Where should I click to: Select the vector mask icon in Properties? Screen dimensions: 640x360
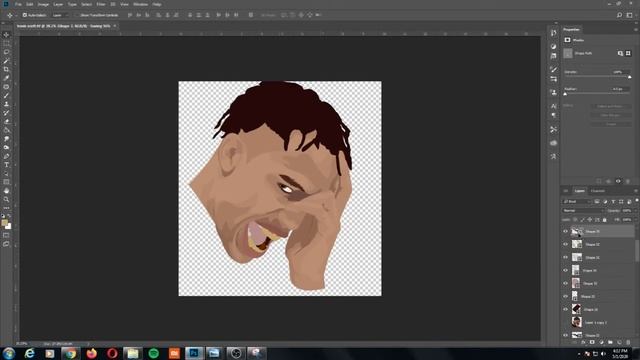coord(628,53)
